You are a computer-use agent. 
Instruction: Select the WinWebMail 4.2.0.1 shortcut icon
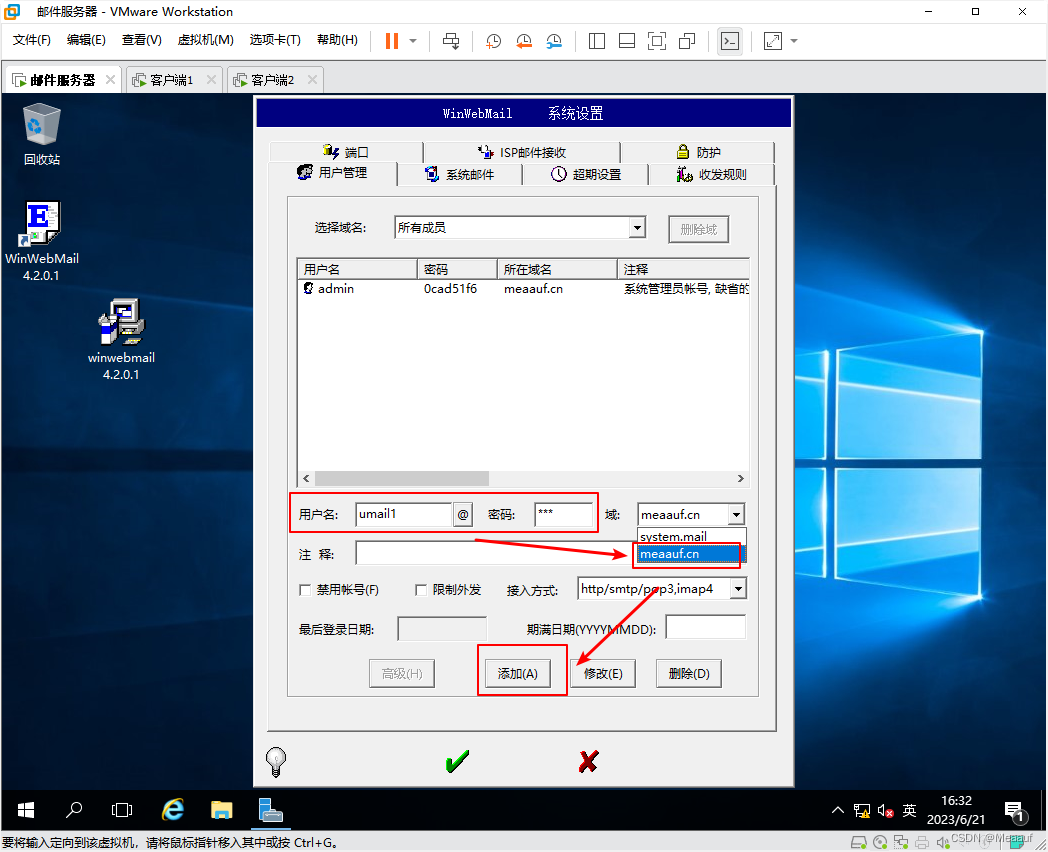click(x=41, y=241)
